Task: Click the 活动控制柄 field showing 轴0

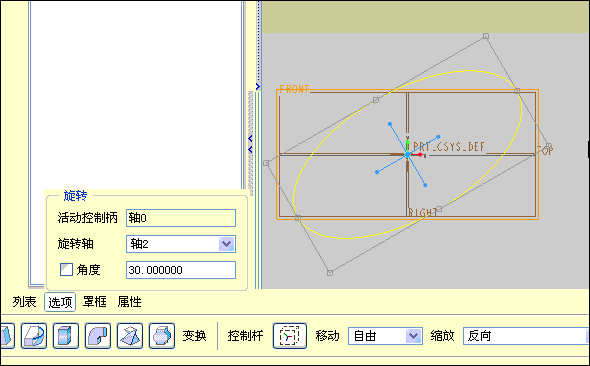Action: (181, 218)
